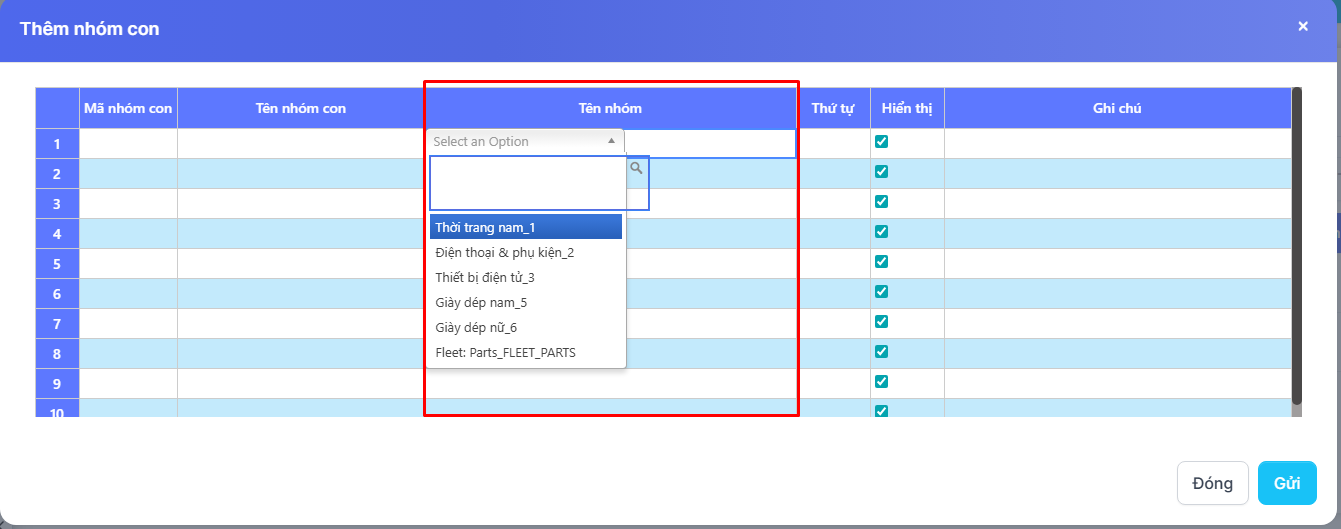Disable the Hiển thị checkbox in row 9
Viewport: 1341px width, 529px height.
881,382
